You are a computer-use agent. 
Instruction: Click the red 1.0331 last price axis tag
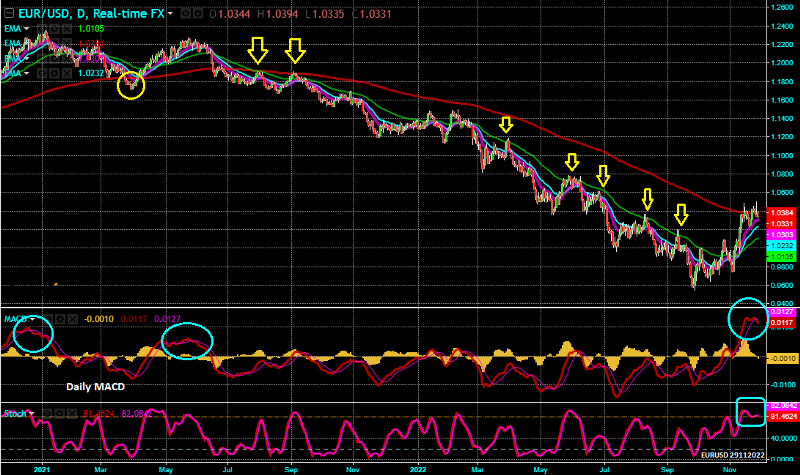coord(781,223)
